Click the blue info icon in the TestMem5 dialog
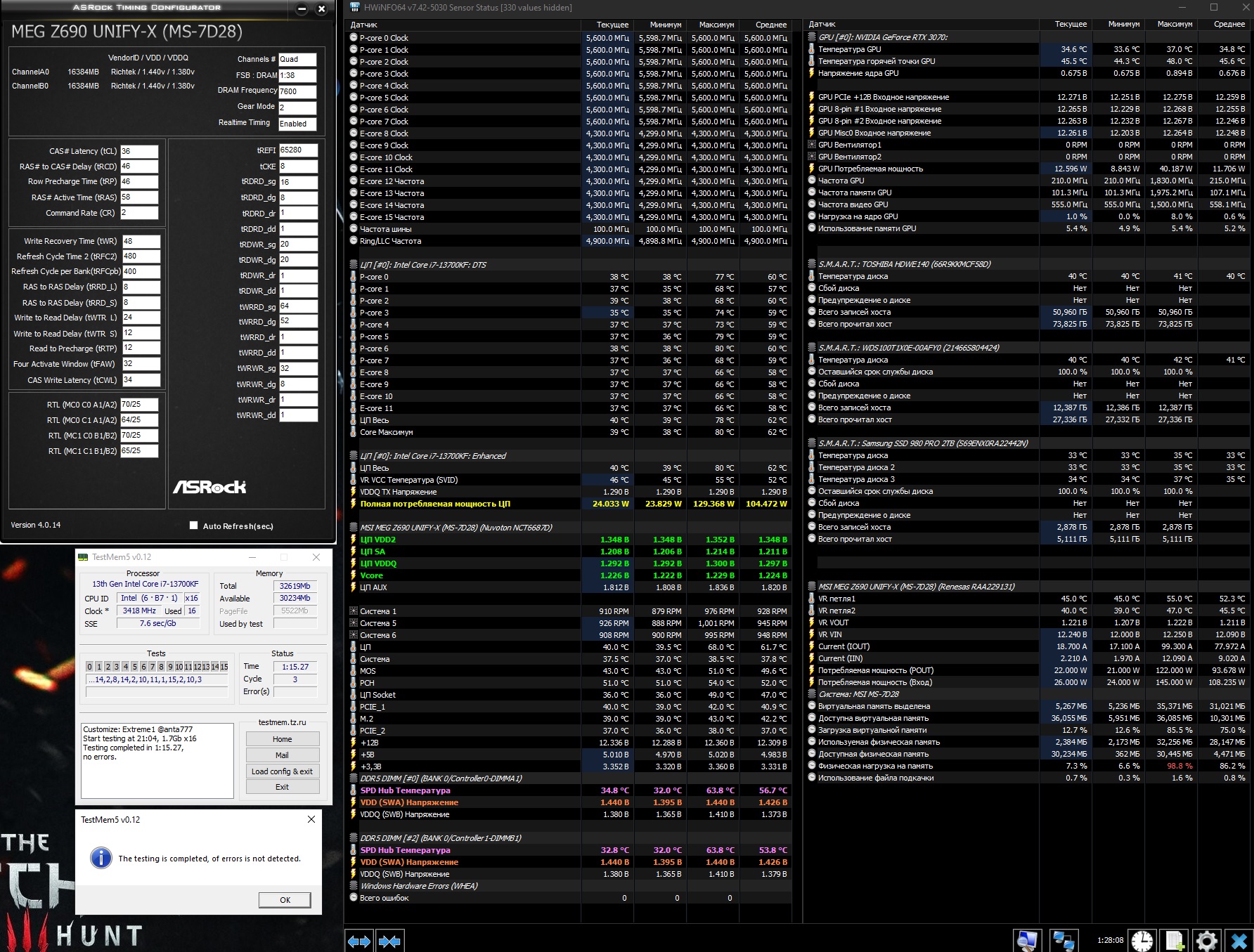Screen dimensions: 1254x952 pyautogui.click(x=101, y=858)
